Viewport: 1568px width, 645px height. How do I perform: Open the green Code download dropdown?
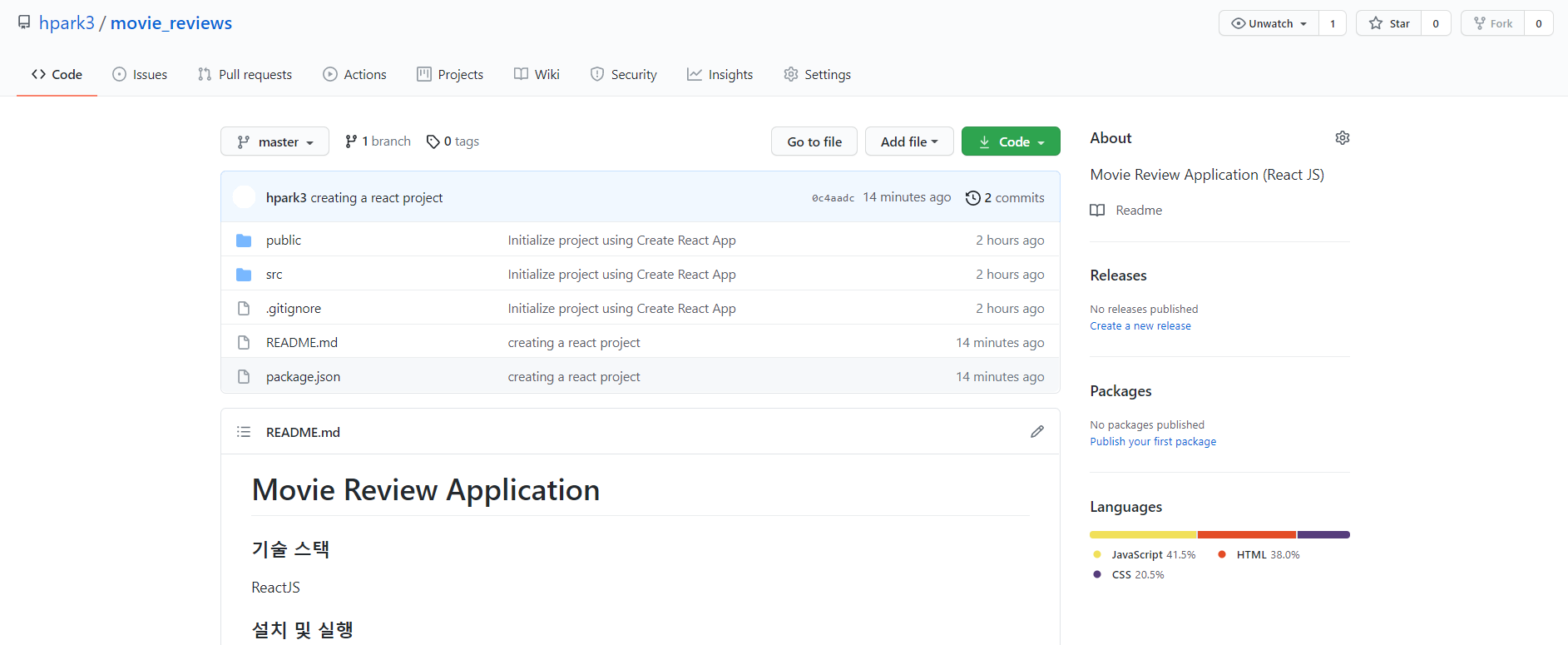[1011, 141]
